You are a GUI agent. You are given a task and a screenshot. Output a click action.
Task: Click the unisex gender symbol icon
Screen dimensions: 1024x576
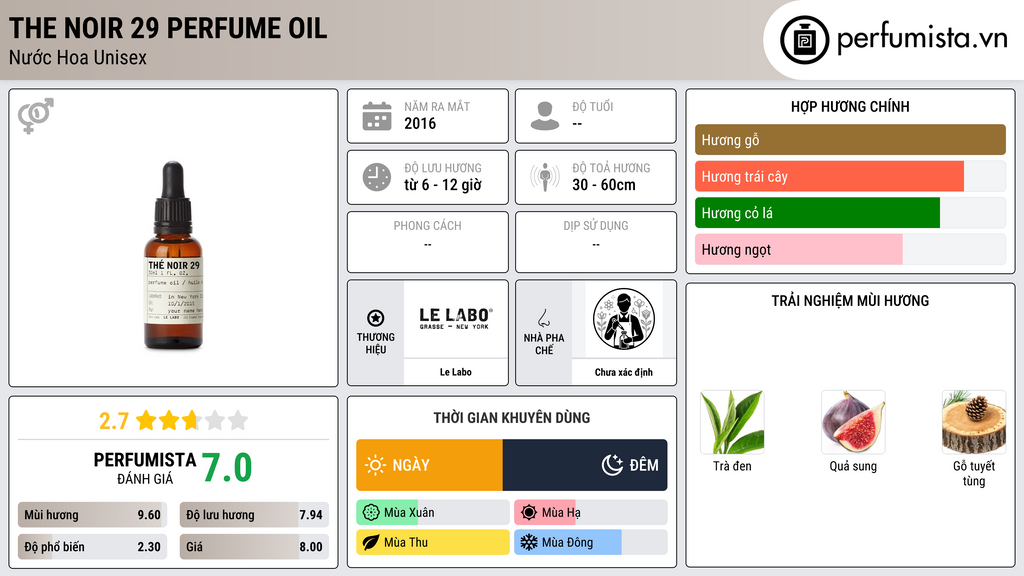tap(36, 116)
